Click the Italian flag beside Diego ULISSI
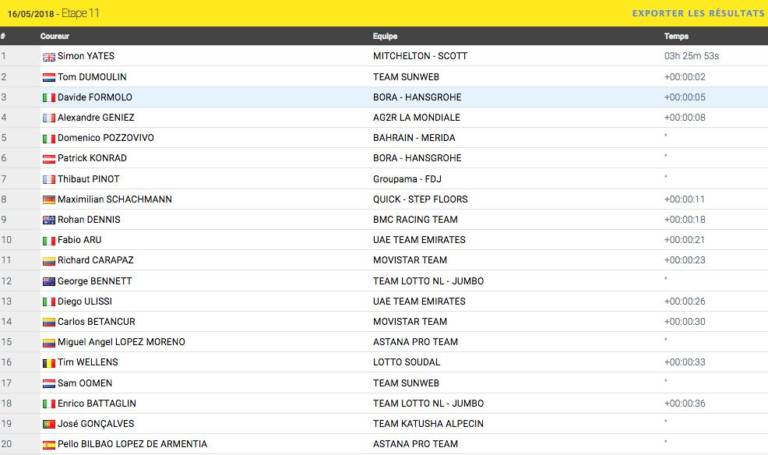This screenshot has height=455, width=768. 49,302
